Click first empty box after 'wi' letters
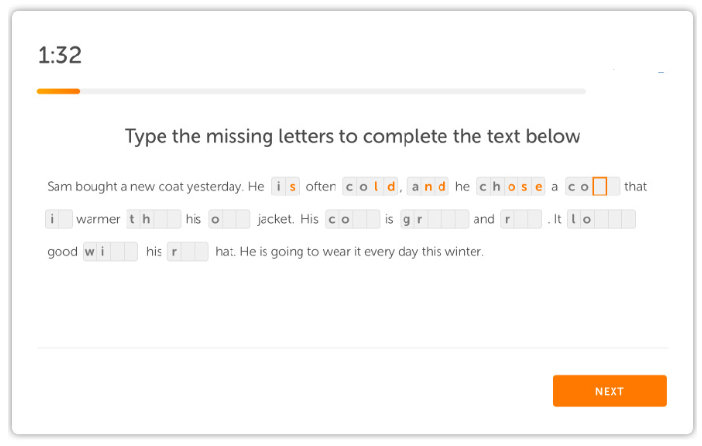 pos(117,252)
